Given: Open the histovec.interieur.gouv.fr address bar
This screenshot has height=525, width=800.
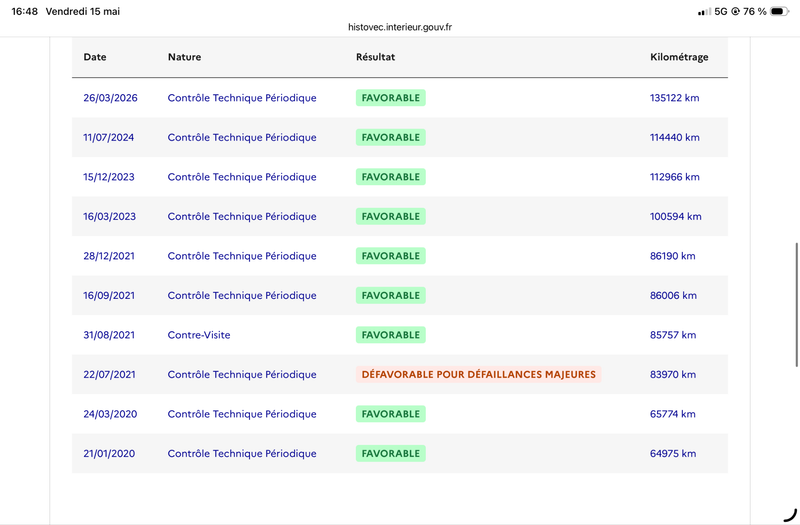Looking at the screenshot, I should coord(400,27).
